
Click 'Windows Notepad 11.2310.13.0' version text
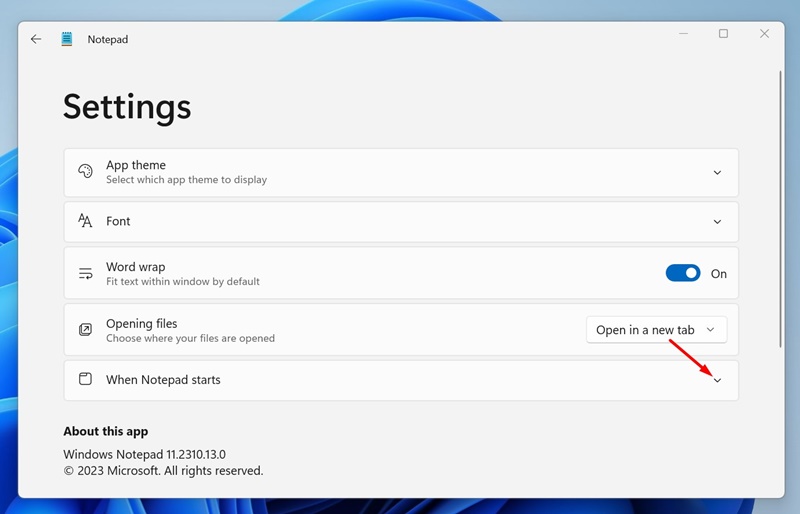pyautogui.click(x=144, y=454)
